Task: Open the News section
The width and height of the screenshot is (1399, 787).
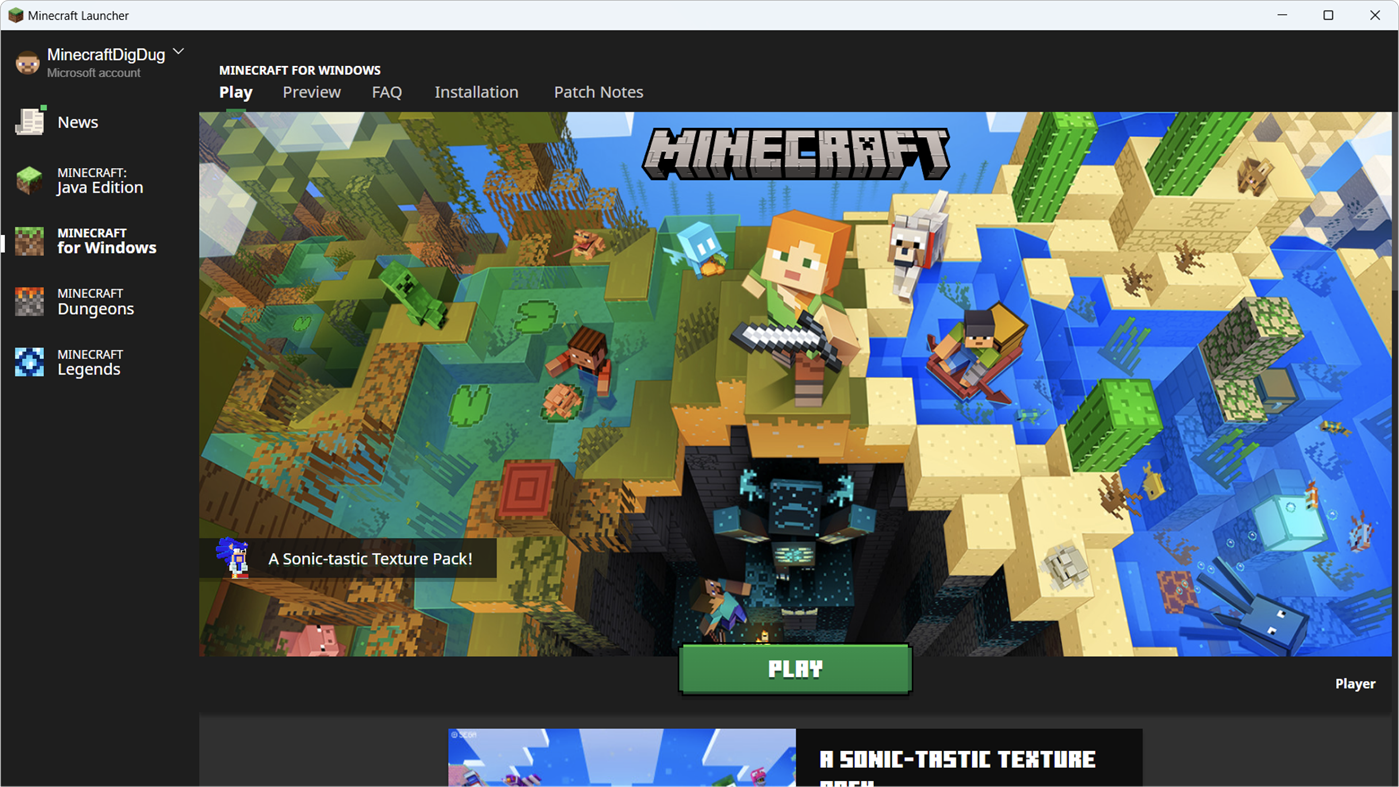Action: [76, 121]
